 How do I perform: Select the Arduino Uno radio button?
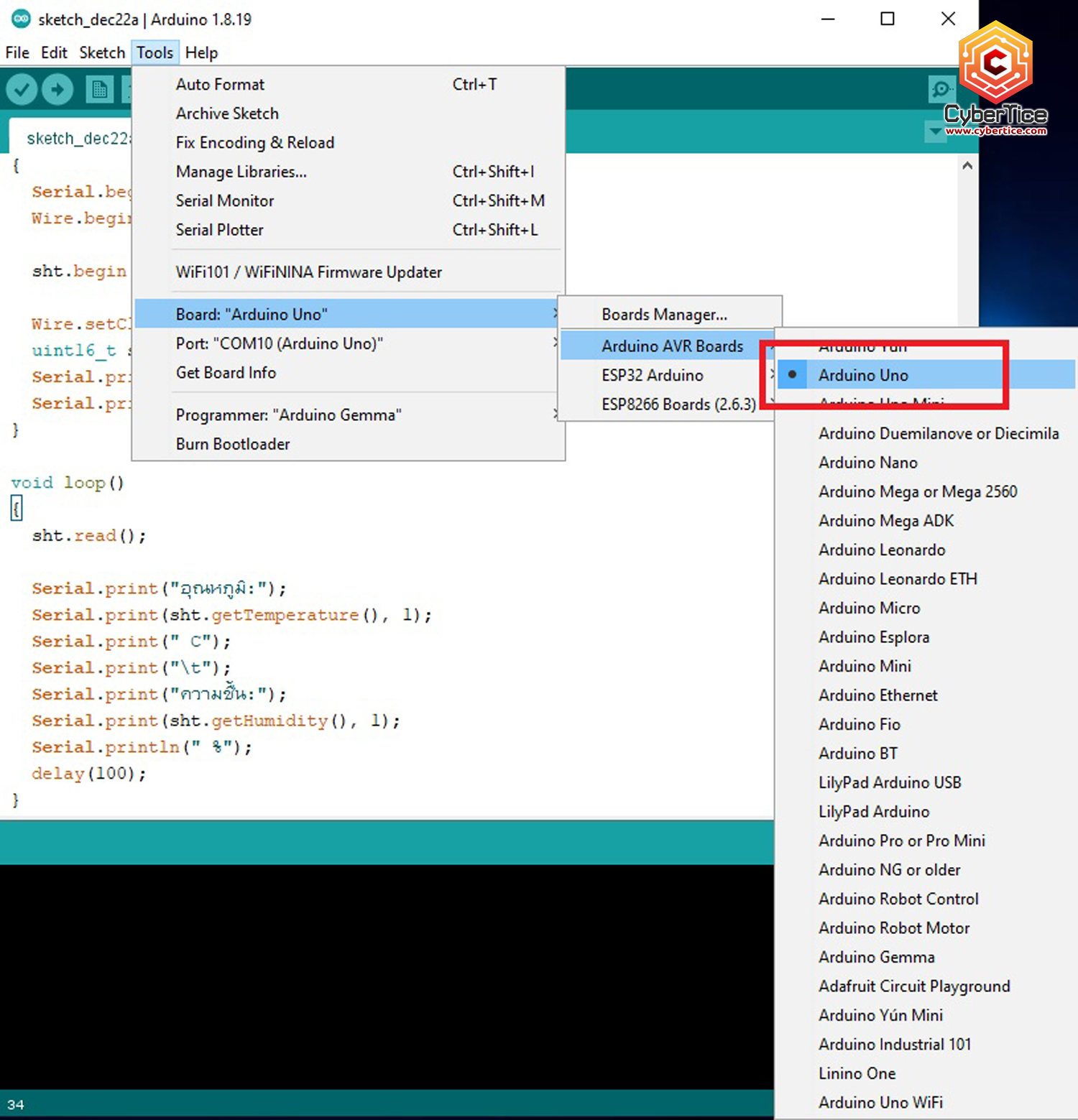pyautogui.click(x=791, y=374)
